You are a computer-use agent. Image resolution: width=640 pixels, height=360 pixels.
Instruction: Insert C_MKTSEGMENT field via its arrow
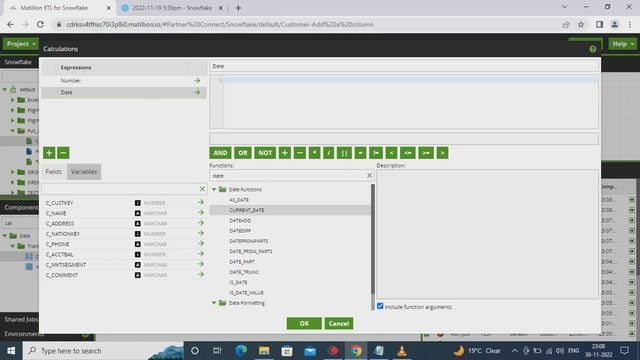click(x=200, y=264)
